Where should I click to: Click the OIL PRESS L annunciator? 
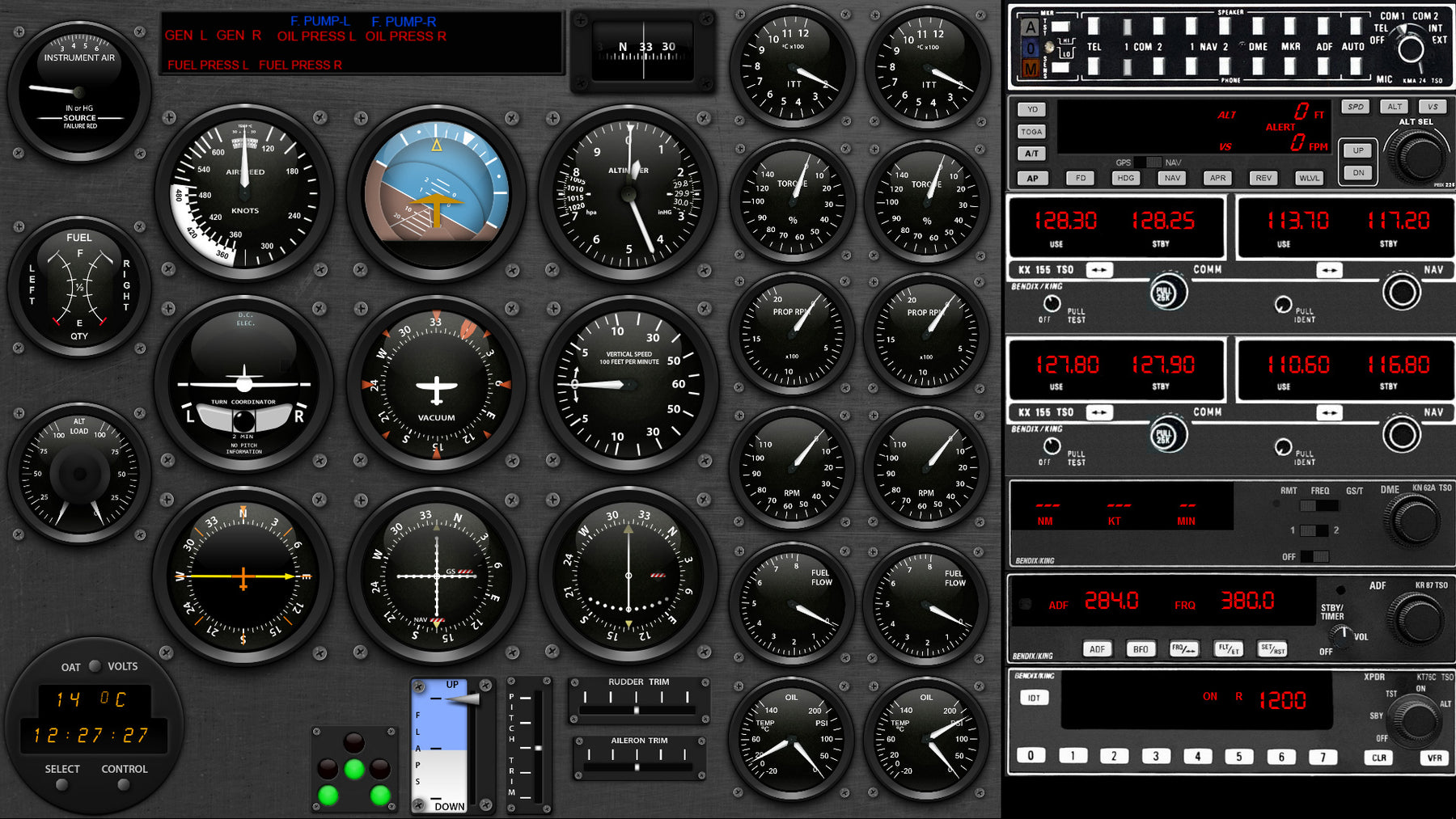[x=316, y=36]
